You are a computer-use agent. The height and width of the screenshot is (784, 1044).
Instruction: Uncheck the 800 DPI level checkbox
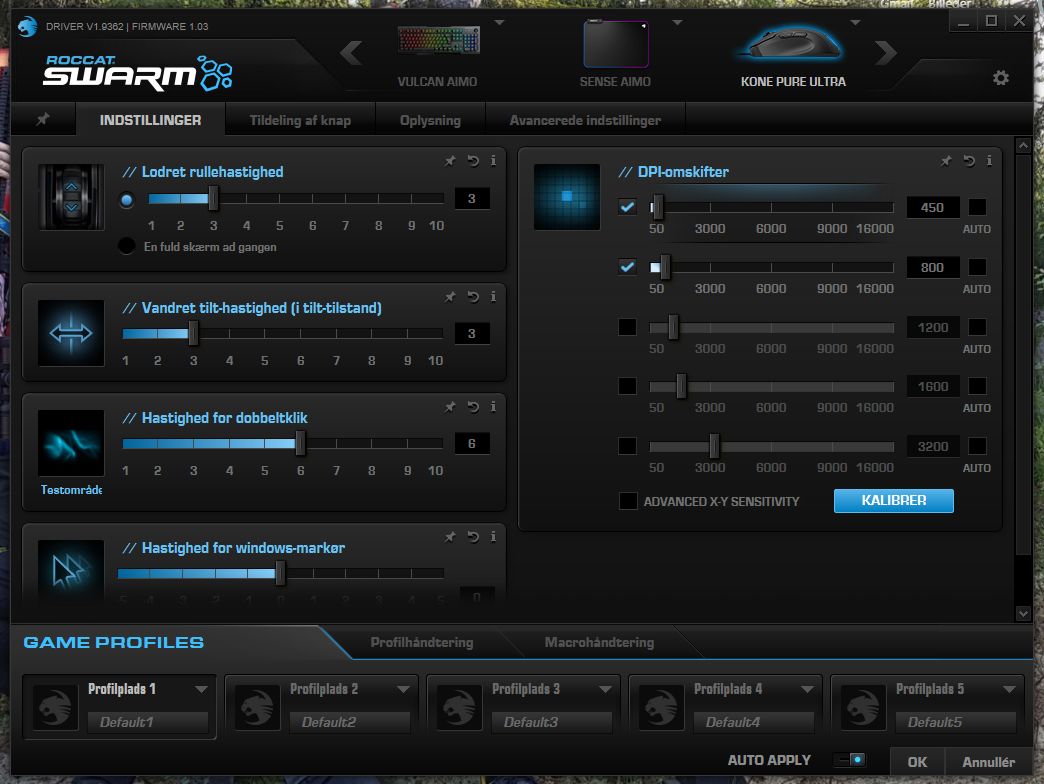(627, 267)
